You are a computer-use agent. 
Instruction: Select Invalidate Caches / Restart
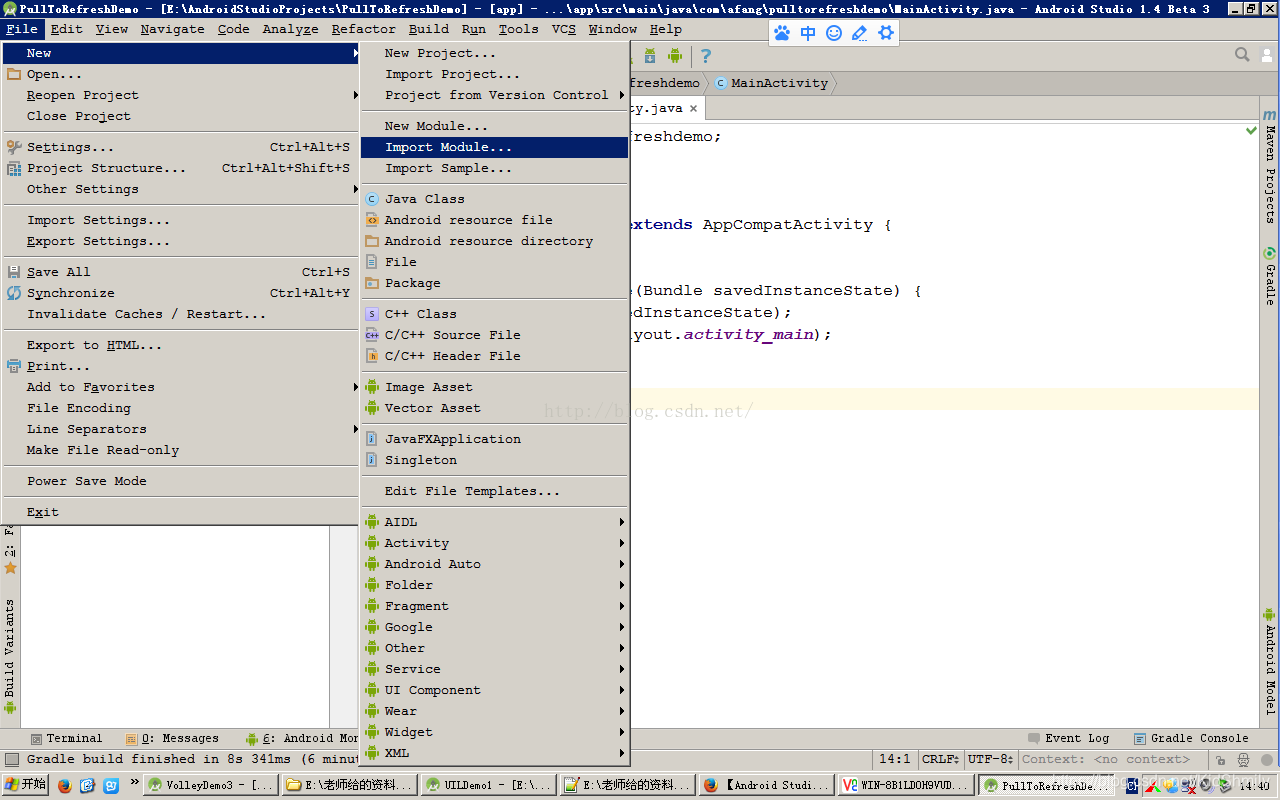pos(181,314)
